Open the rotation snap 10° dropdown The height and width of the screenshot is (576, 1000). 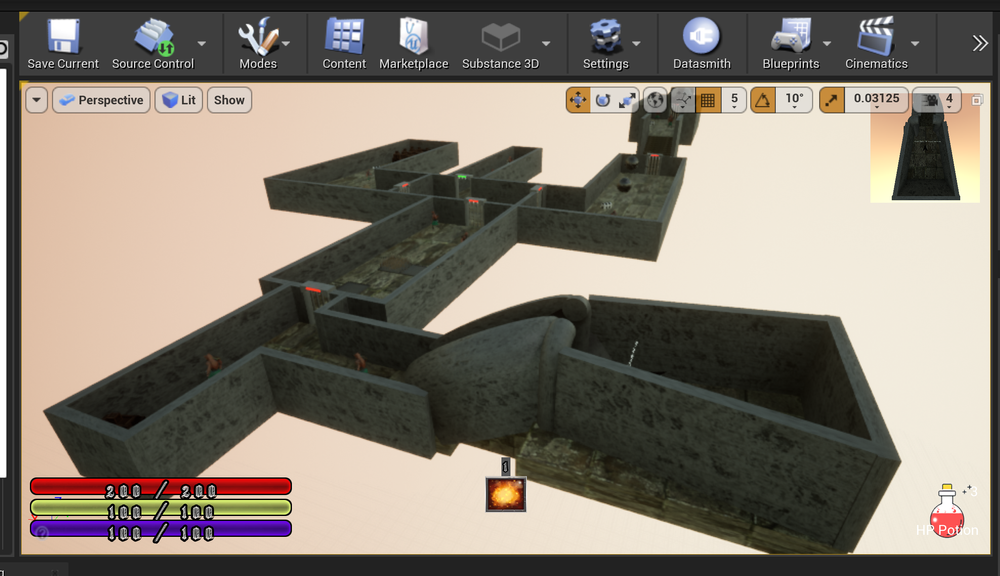pos(794,100)
